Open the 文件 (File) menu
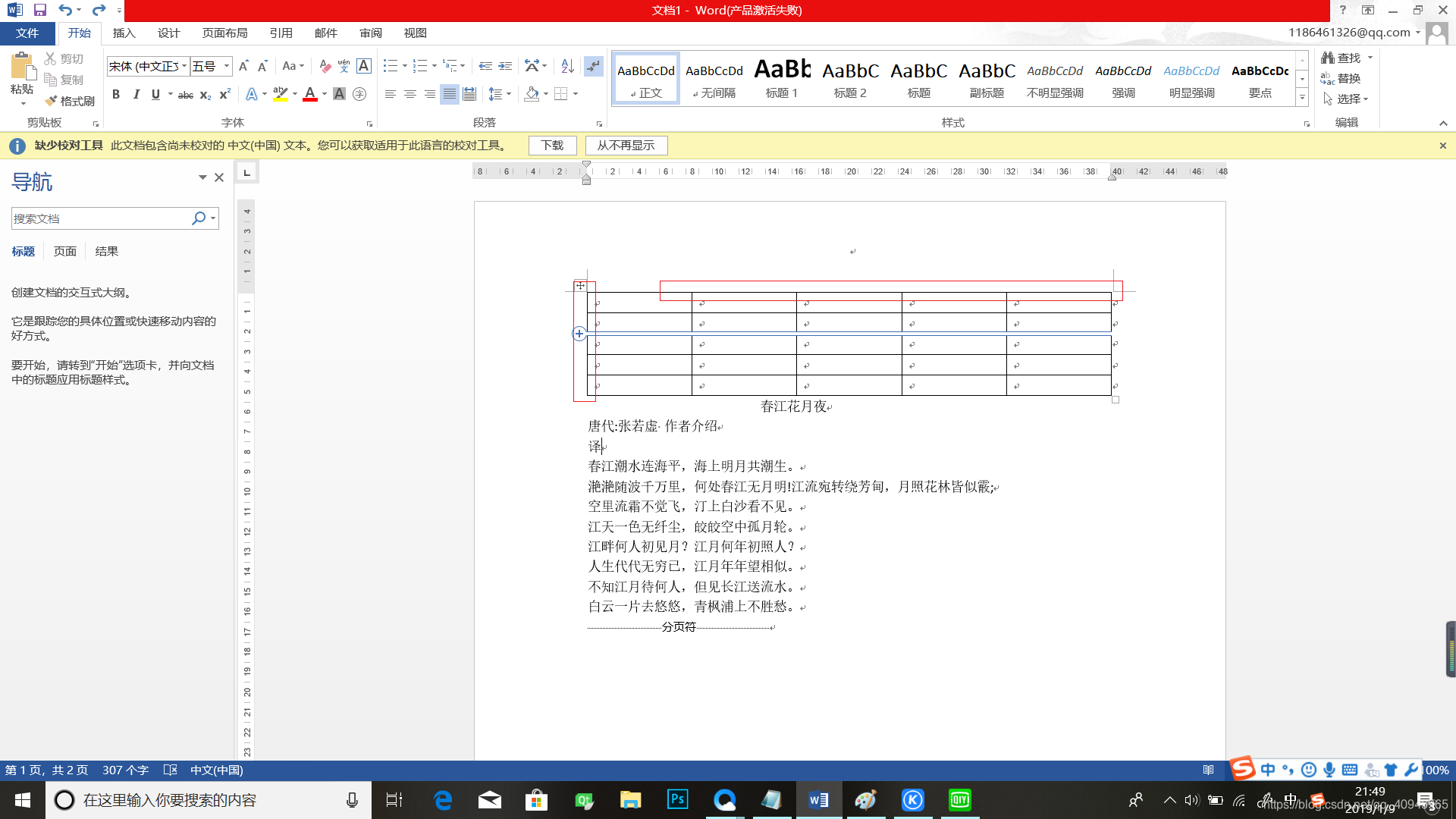Viewport: 1456px width, 819px height. pos(27,33)
